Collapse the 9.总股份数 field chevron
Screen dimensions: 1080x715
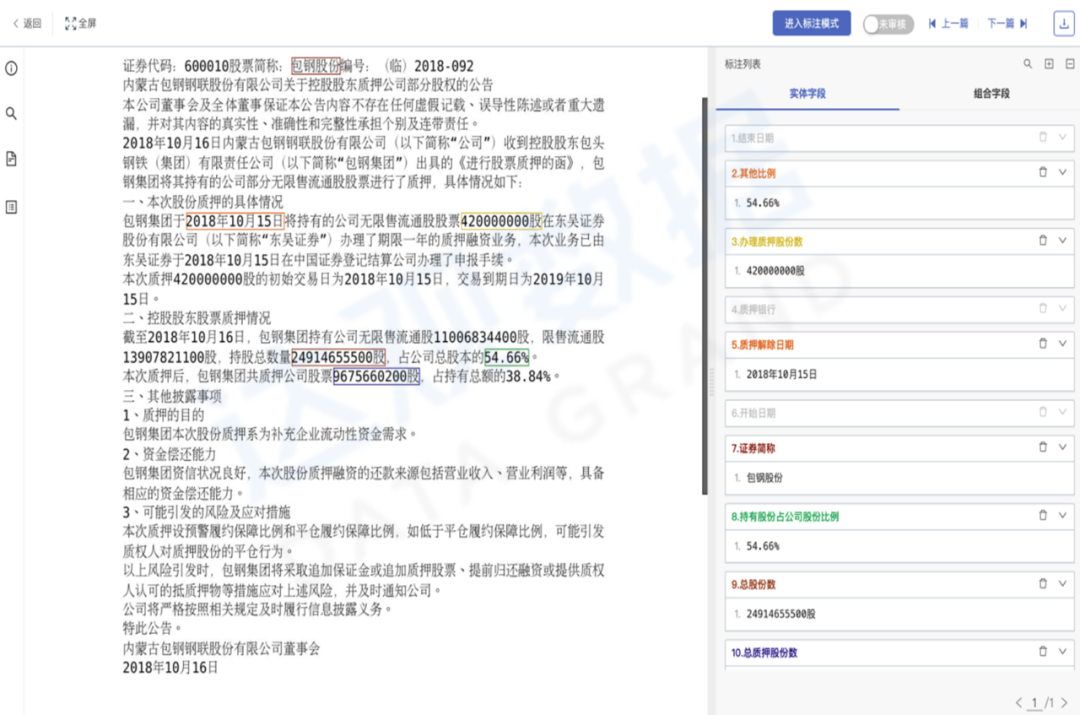(x=1063, y=583)
